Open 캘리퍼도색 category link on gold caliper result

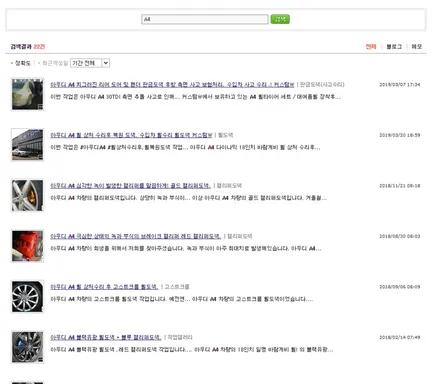229,186
